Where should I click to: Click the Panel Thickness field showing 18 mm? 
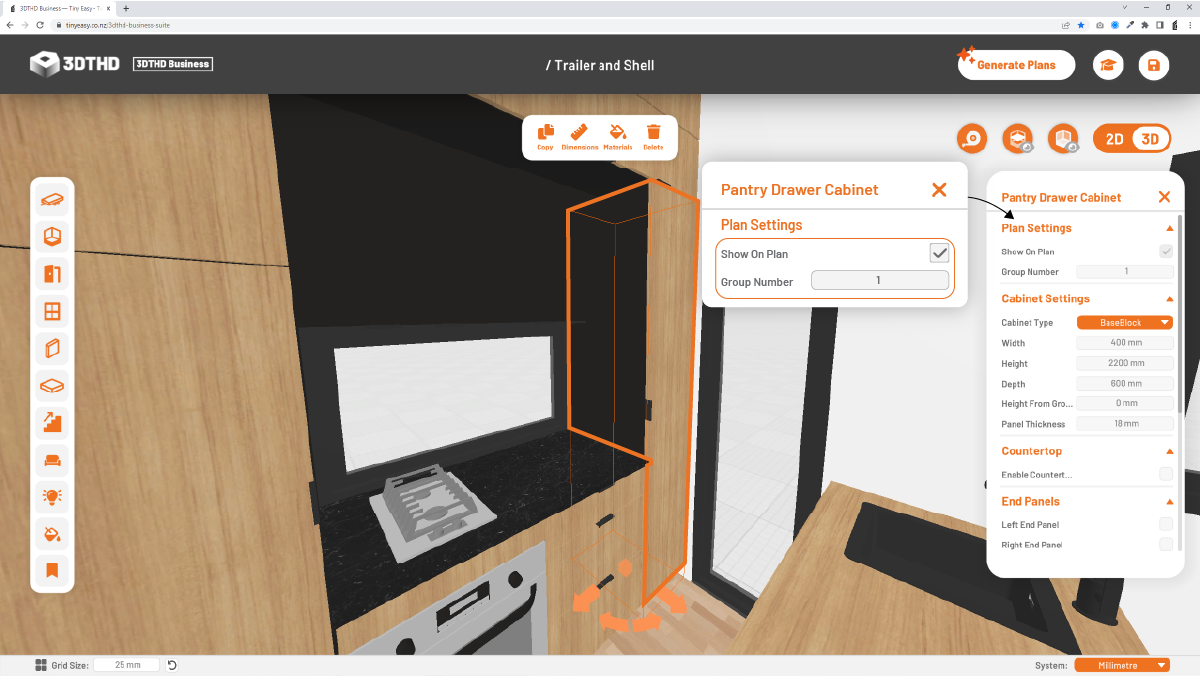[1124, 423]
